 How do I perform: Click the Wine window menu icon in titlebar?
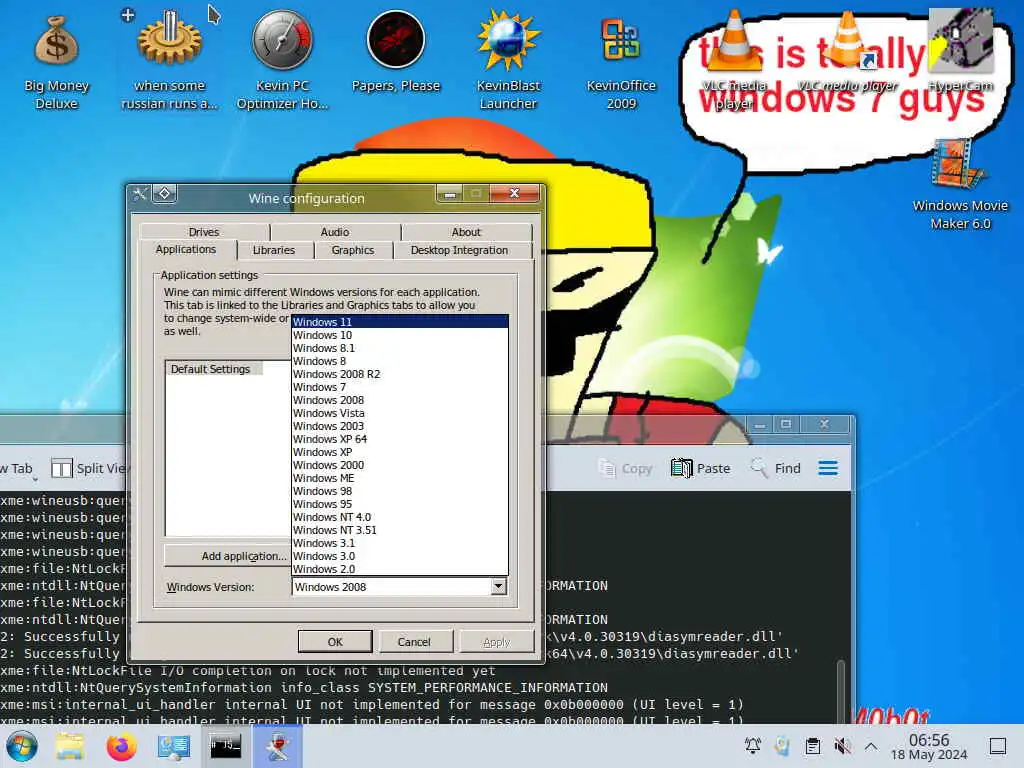[140, 193]
